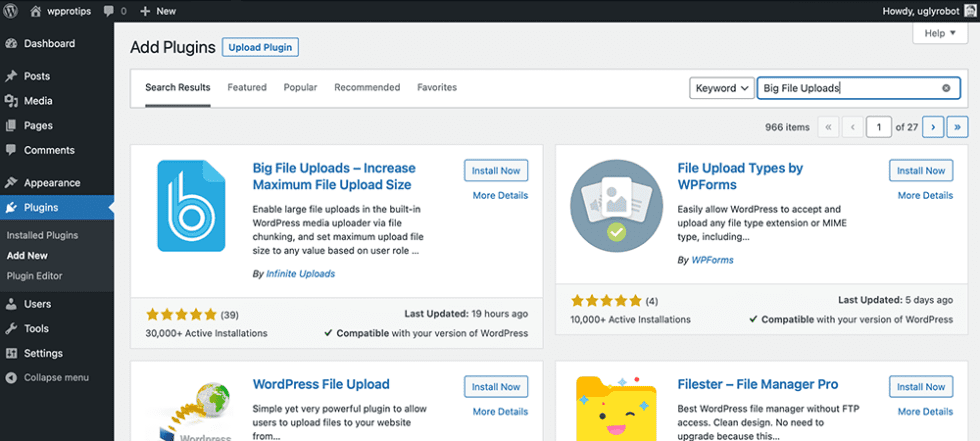Open the Keyword search type dropdown
This screenshot has height=441, width=980.
(722, 88)
